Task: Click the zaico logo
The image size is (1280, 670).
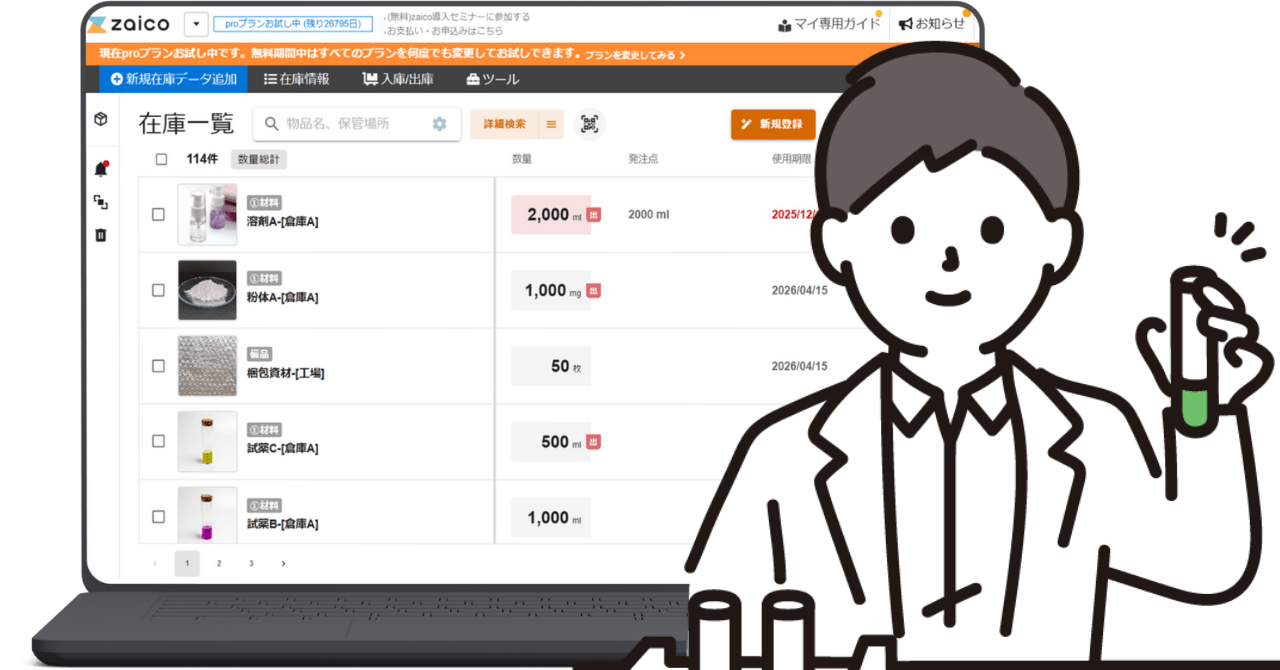Action: point(128,24)
